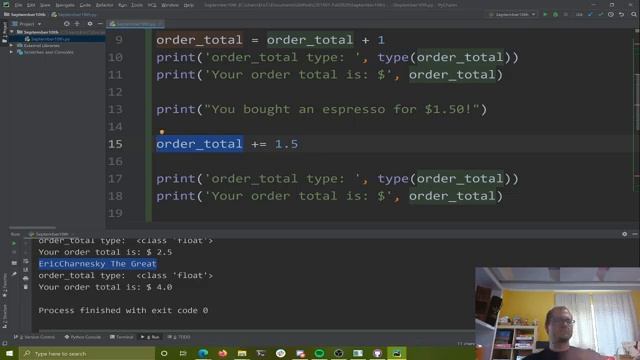Open Firefox from the taskbar
The image size is (640, 360).
222,353
